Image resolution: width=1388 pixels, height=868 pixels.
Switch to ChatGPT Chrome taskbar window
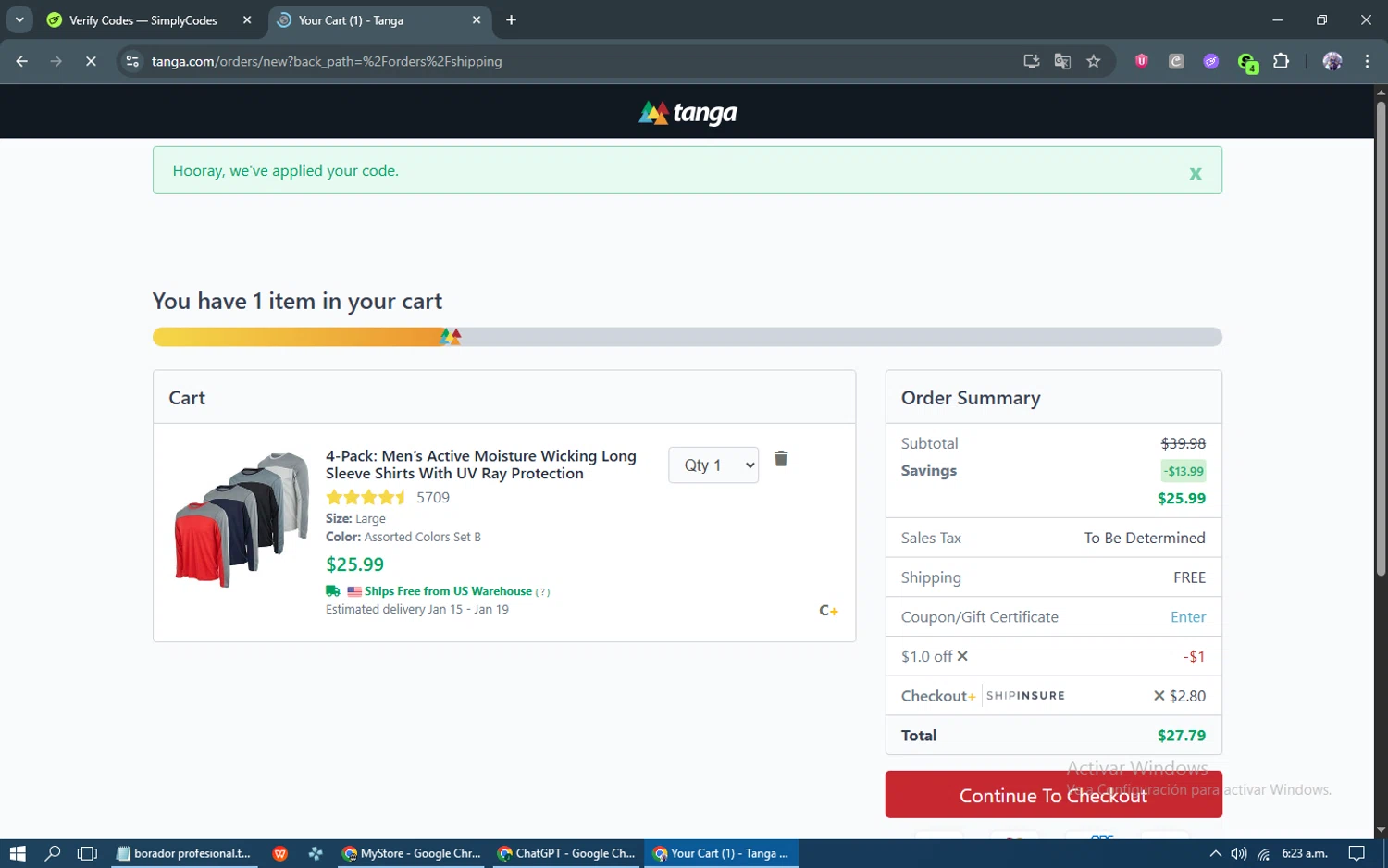pos(566,853)
